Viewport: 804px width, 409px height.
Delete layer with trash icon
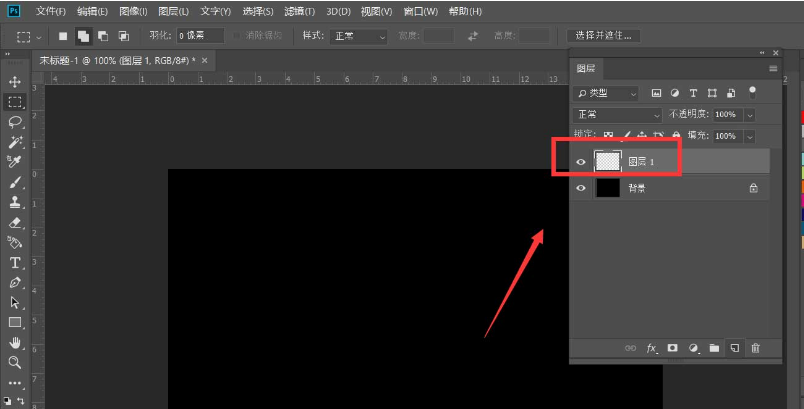[755, 348]
